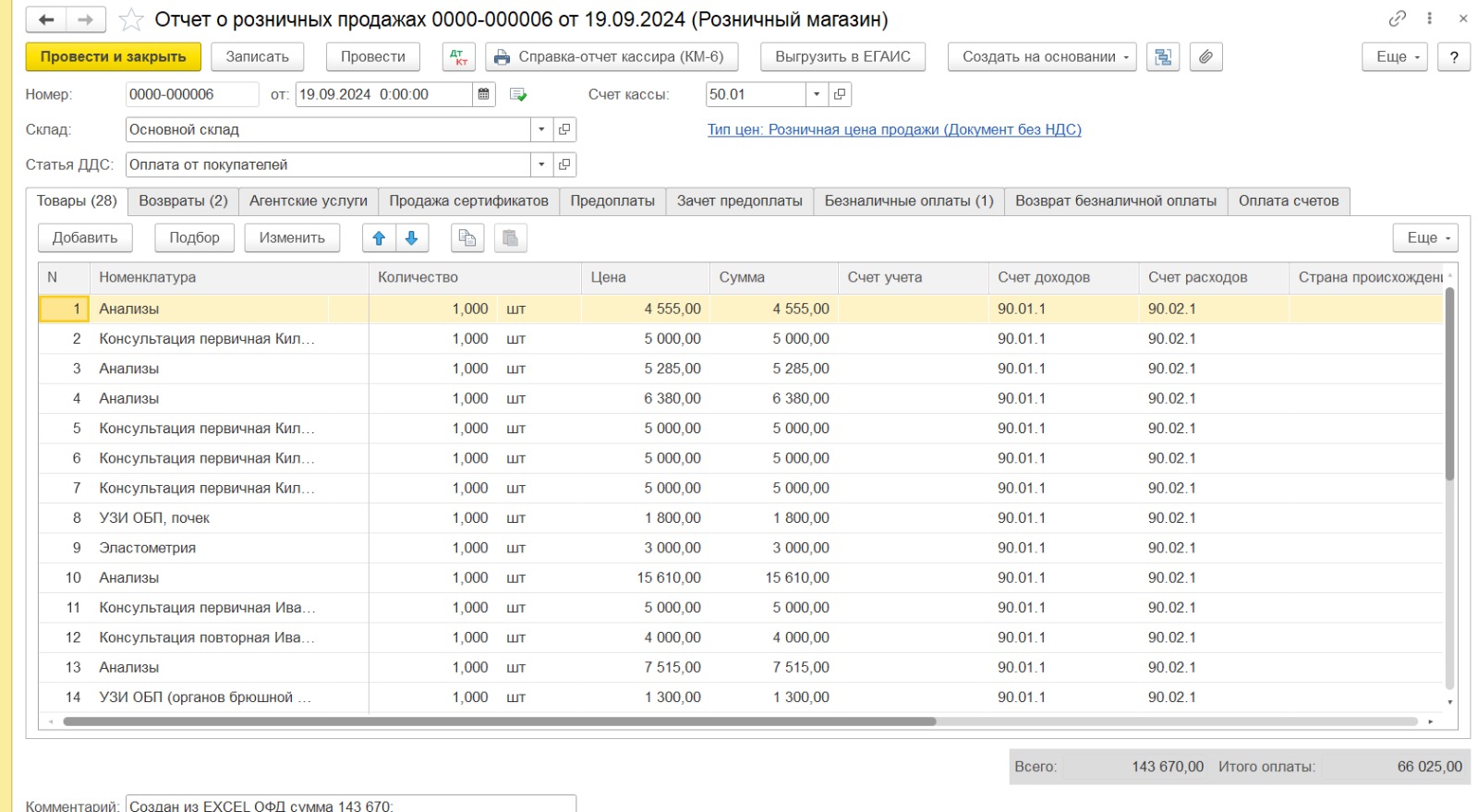Click the Добавить row button
Image resolution: width=1478 pixels, height=812 pixels.
pyautogui.click(x=85, y=238)
